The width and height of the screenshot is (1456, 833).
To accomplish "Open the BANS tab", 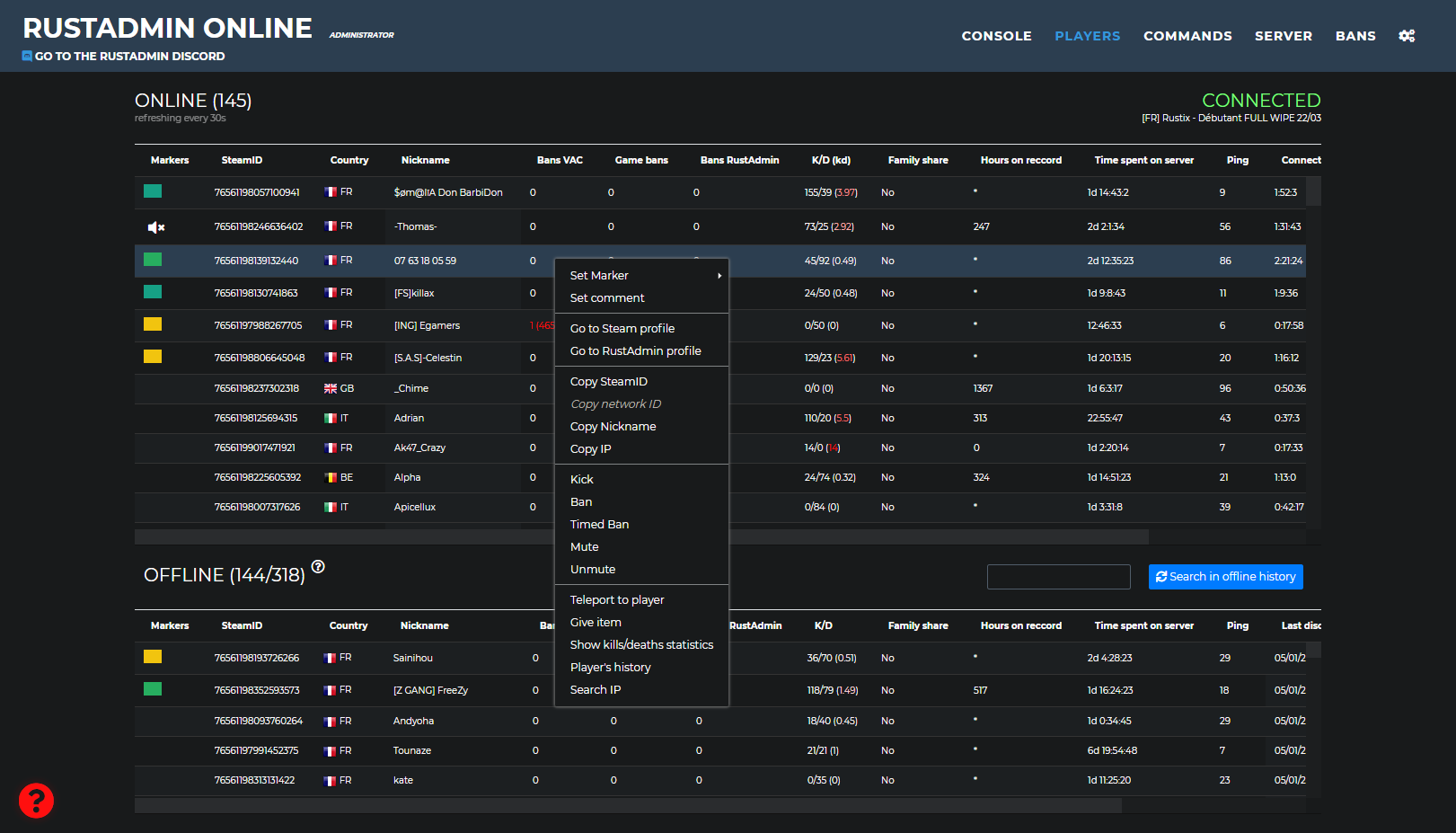I will (x=1355, y=36).
